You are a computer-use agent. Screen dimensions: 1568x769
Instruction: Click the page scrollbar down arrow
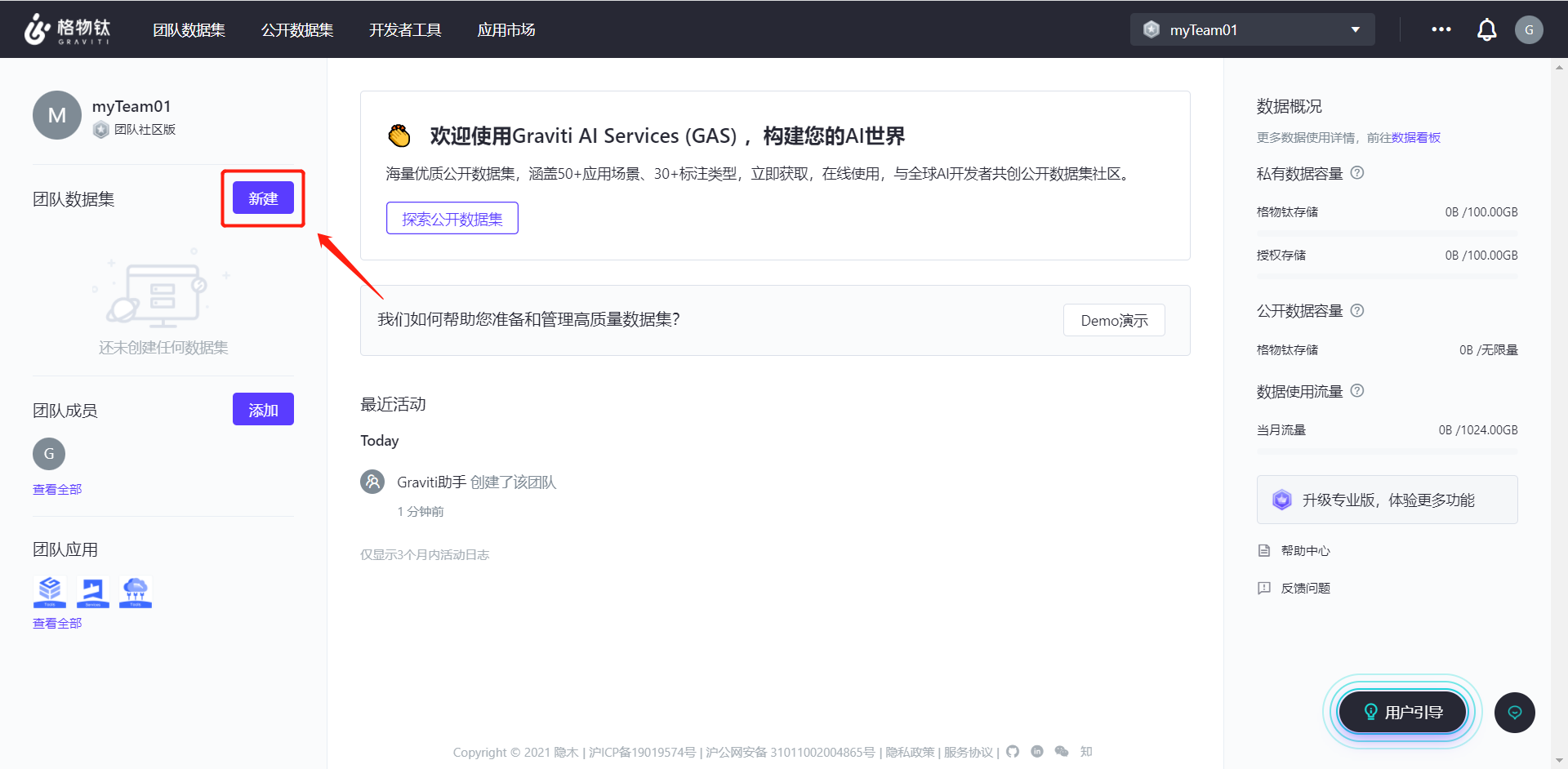point(1559,761)
